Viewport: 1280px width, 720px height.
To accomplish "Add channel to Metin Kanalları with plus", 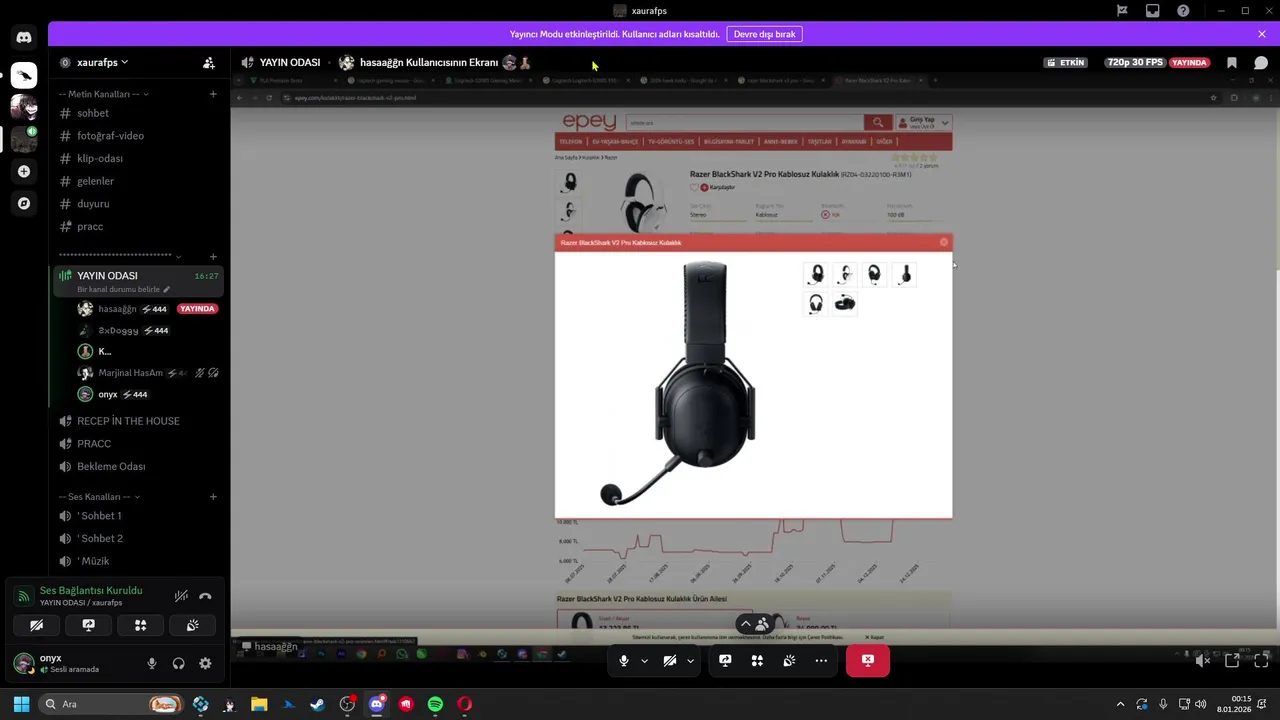I will point(213,94).
